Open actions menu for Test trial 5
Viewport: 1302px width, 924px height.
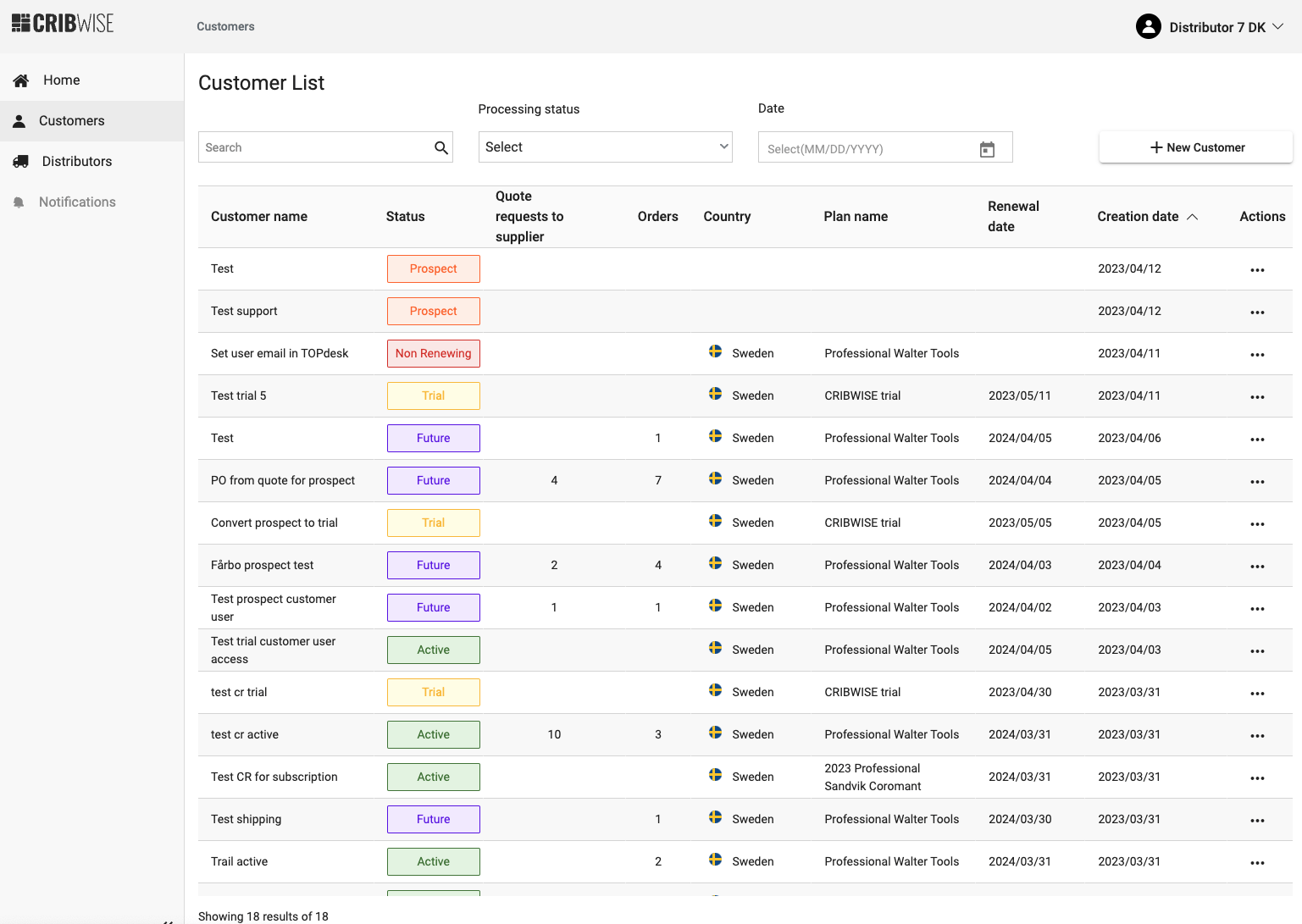[1257, 396]
